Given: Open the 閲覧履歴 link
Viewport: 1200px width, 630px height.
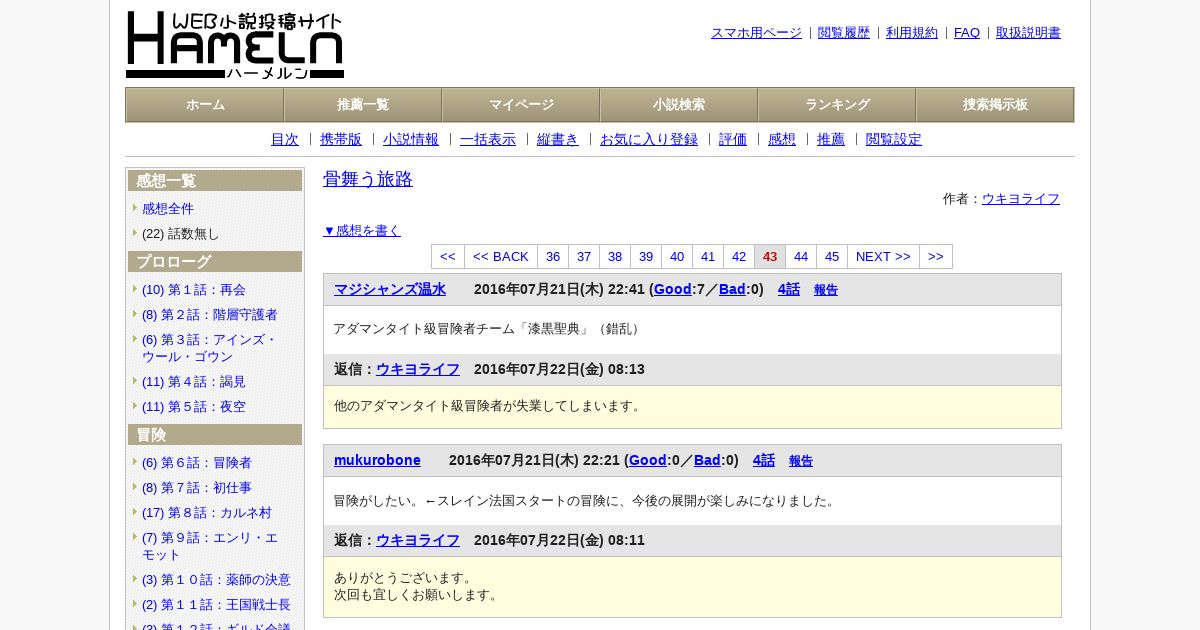Looking at the screenshot, I should [844, 32].
